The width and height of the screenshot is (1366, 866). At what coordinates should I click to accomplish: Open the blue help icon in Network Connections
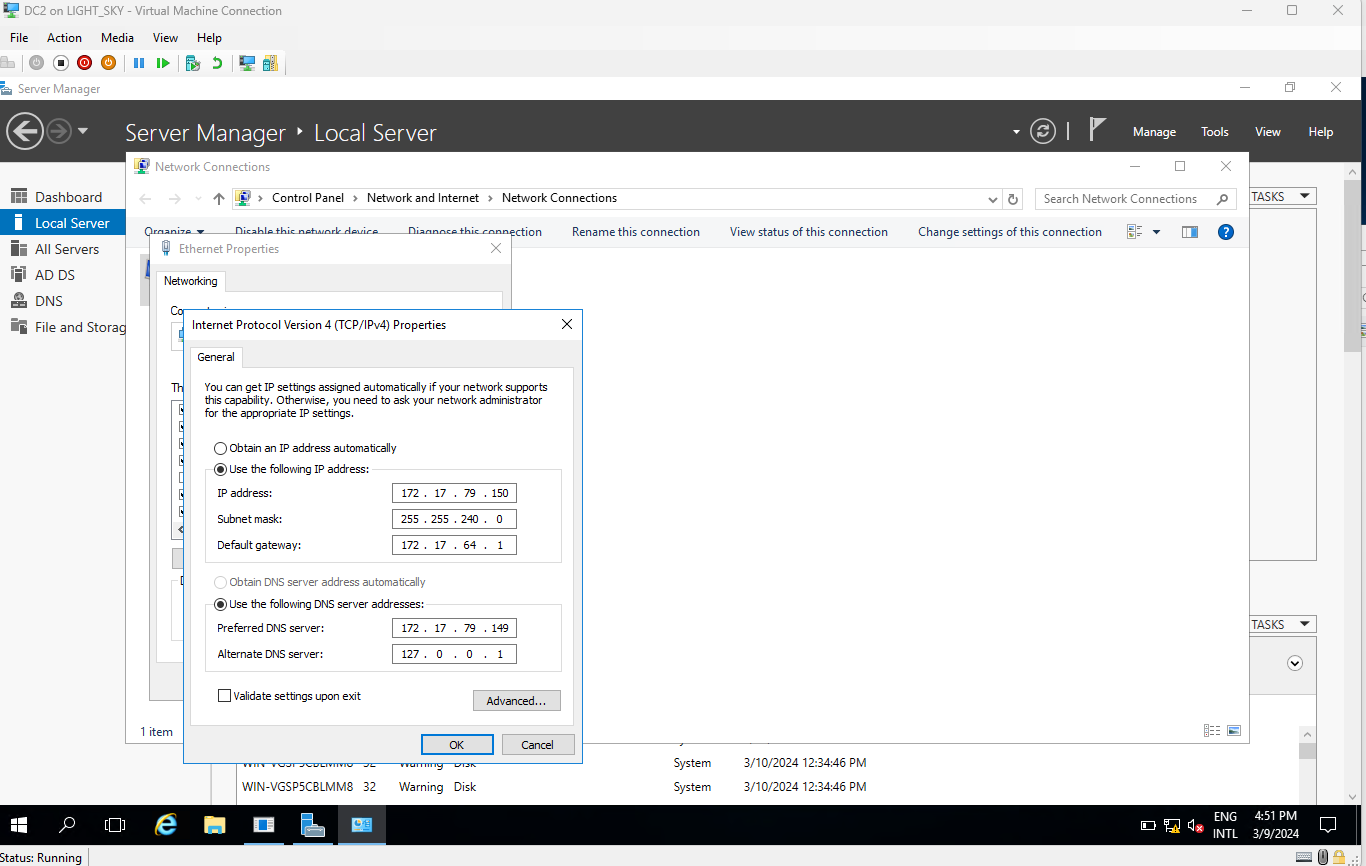1226,232
